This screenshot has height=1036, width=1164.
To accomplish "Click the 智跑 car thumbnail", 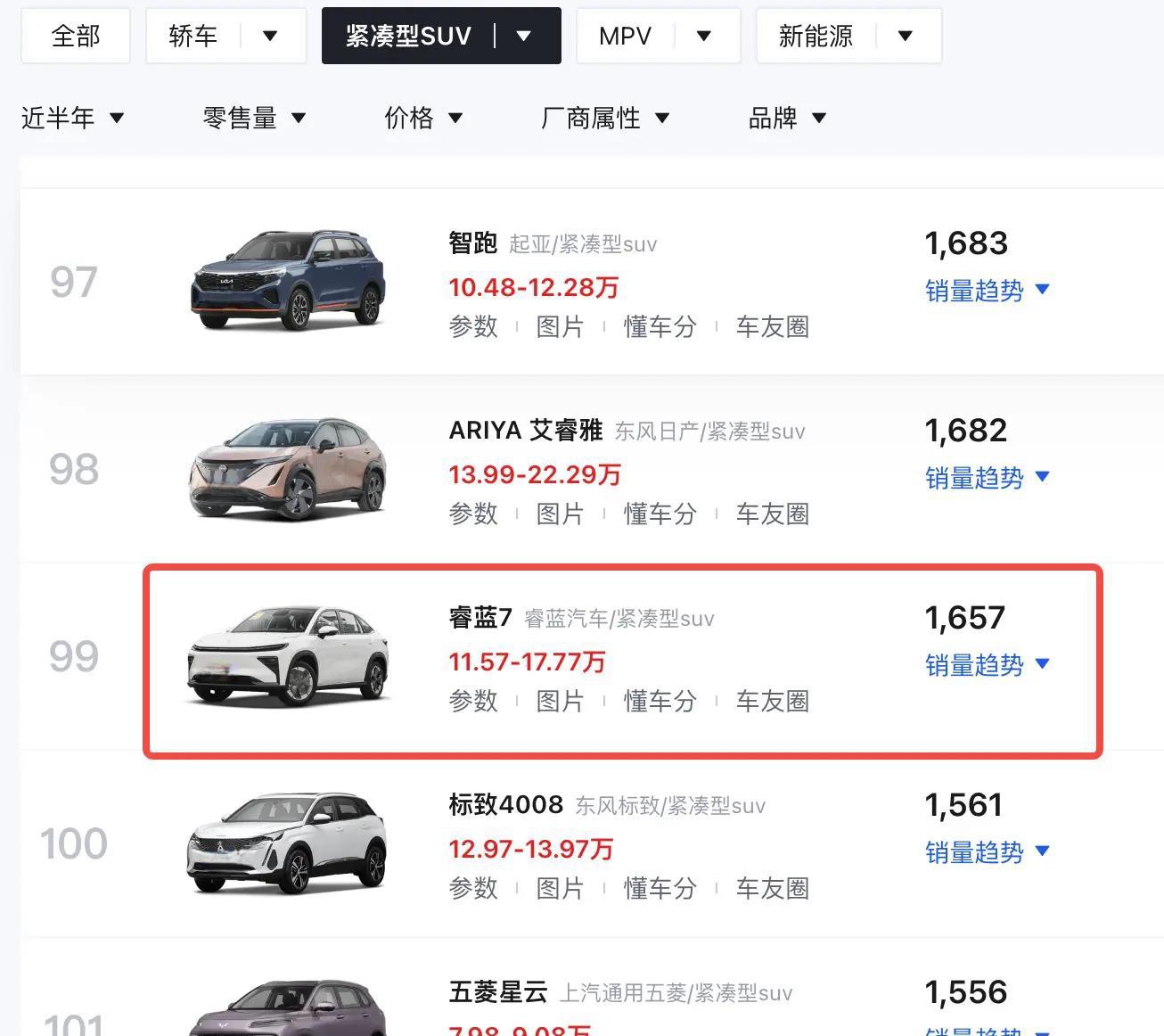I will 288,279.
